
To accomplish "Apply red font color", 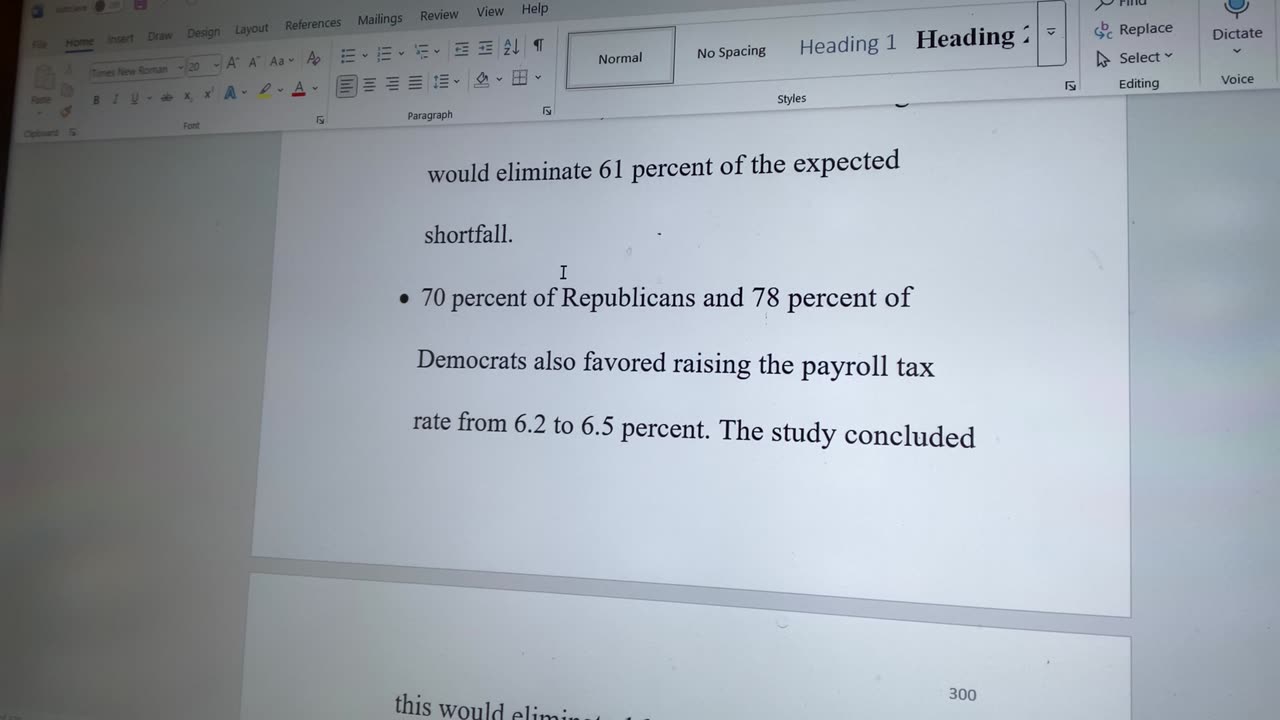I will coord(298,89).
